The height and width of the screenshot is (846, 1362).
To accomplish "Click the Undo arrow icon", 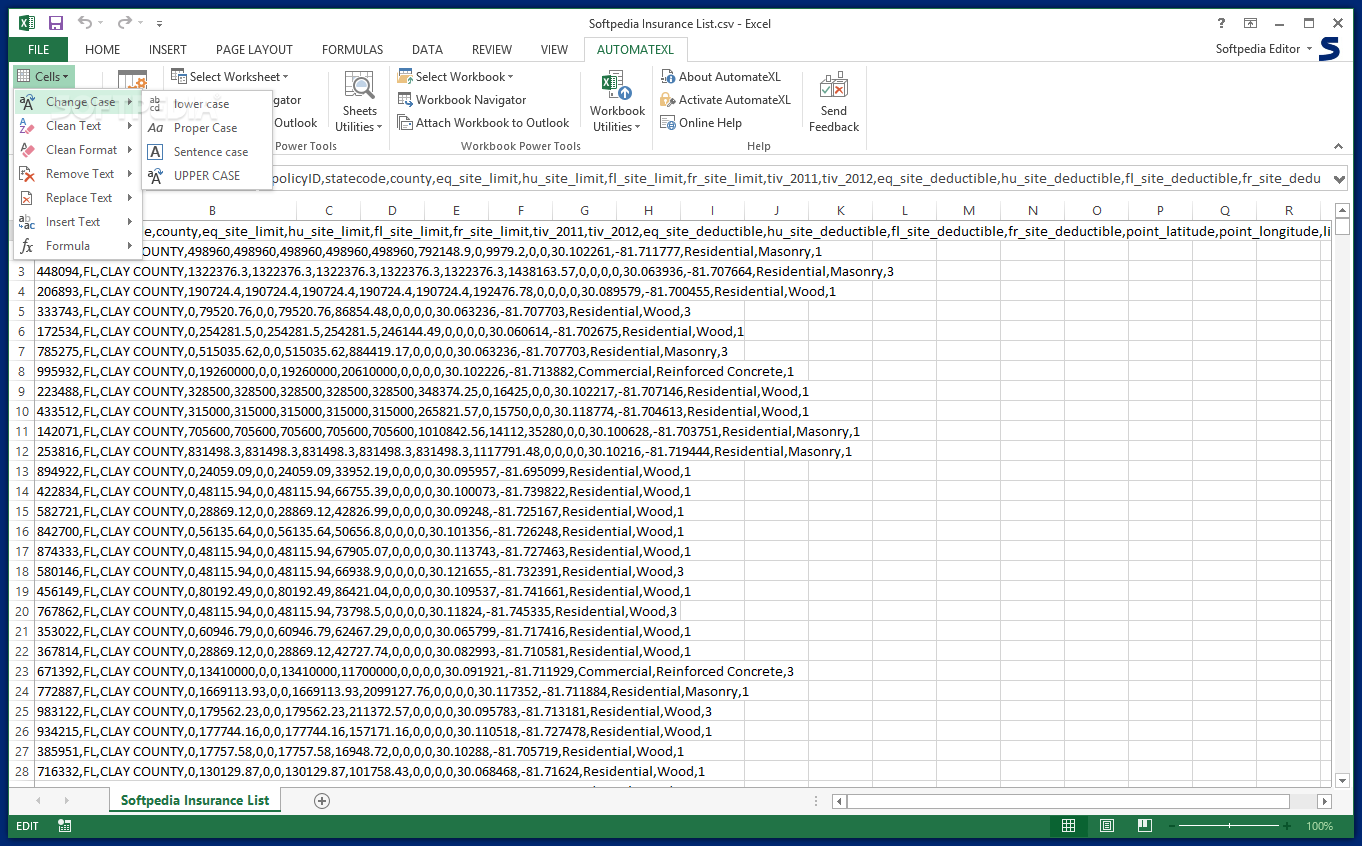I will (85, 23).
